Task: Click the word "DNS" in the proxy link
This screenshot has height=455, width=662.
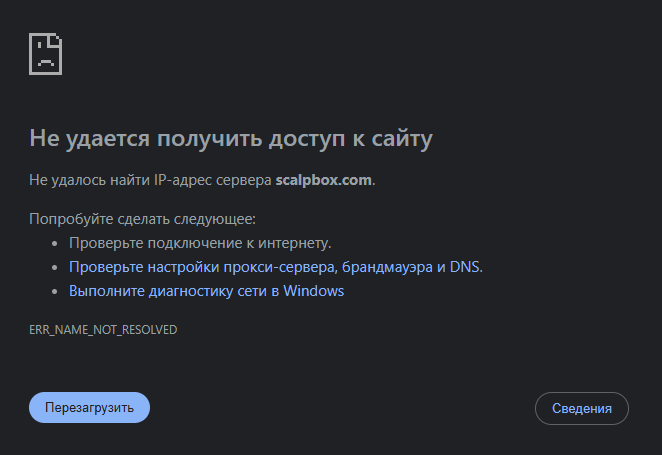Action: point(465,267)
